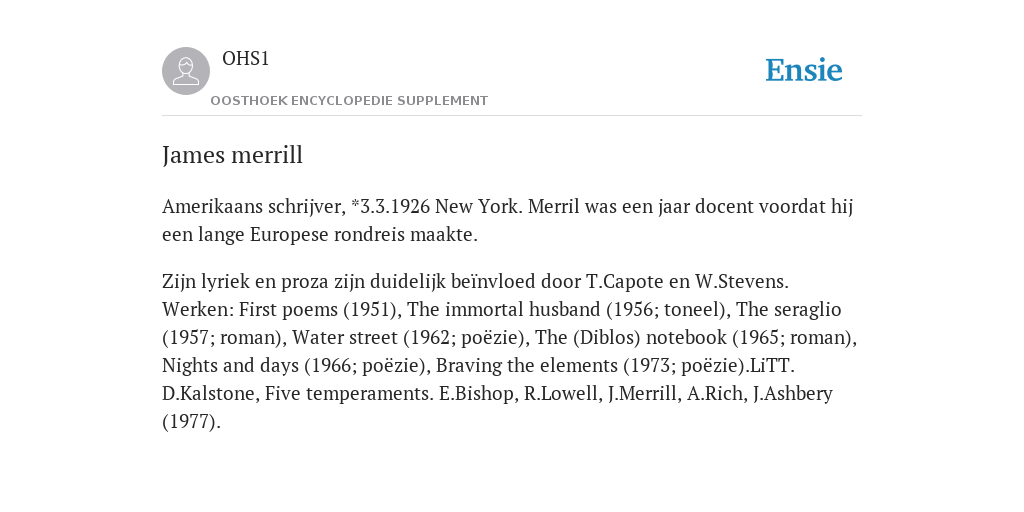Select the Oosthoek Encyclopedie Supplement label
The width and height of the screenshot is (1024, 512).
349,101
